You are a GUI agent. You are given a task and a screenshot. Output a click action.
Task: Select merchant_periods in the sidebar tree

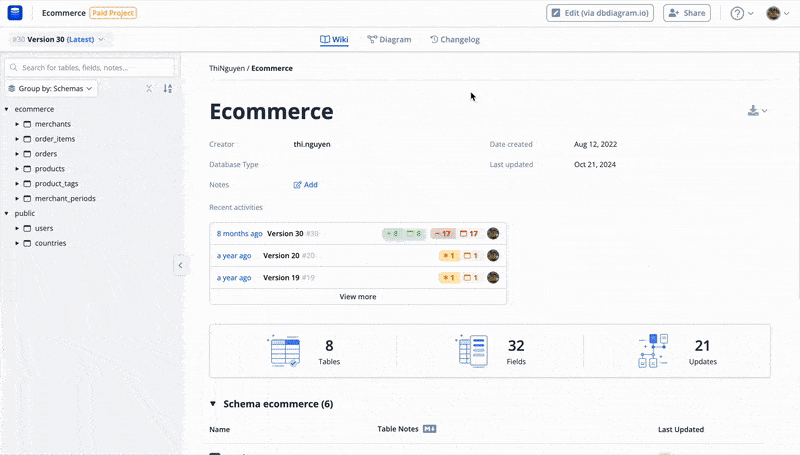tap(65, 198)
